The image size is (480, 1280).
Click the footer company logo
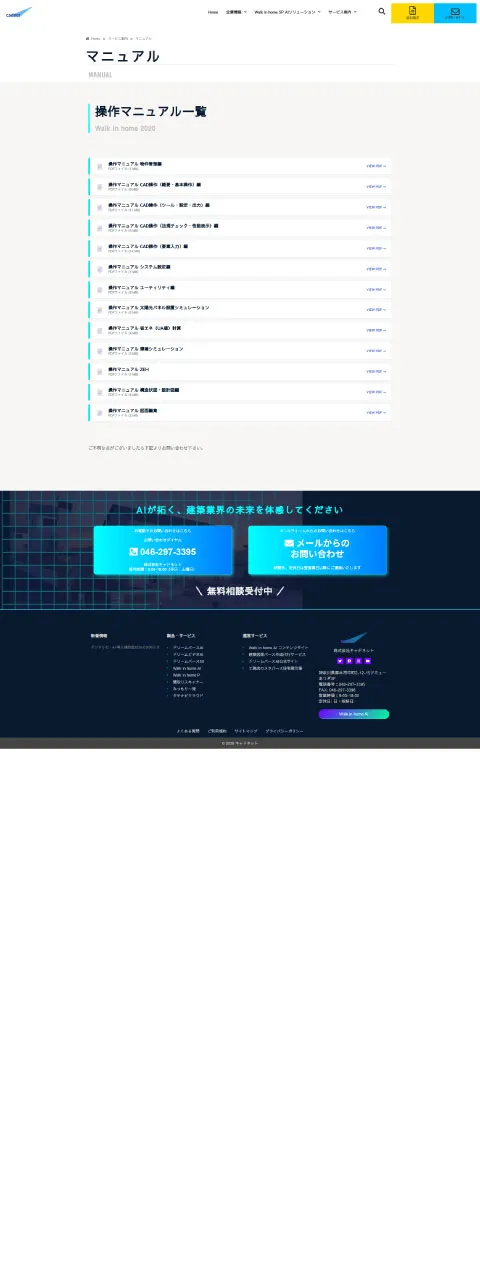point(354,638)
